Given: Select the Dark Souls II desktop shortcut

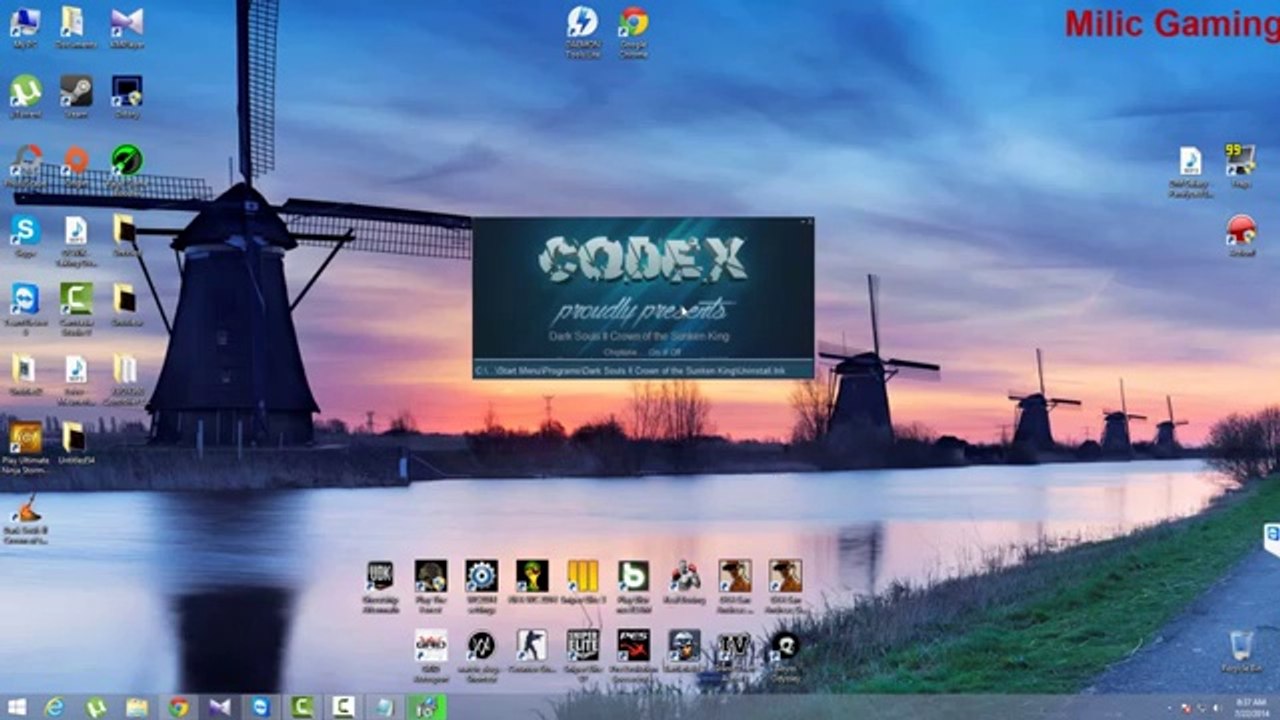Looking at the screenshot, I should tap(27, 518).
